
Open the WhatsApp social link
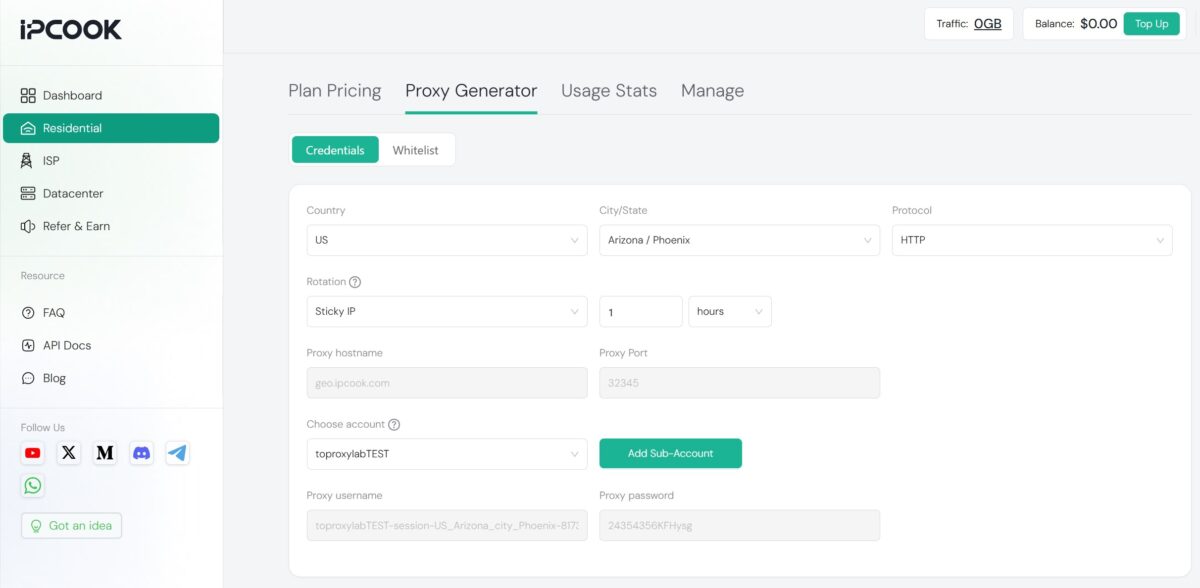pos(33,486)
